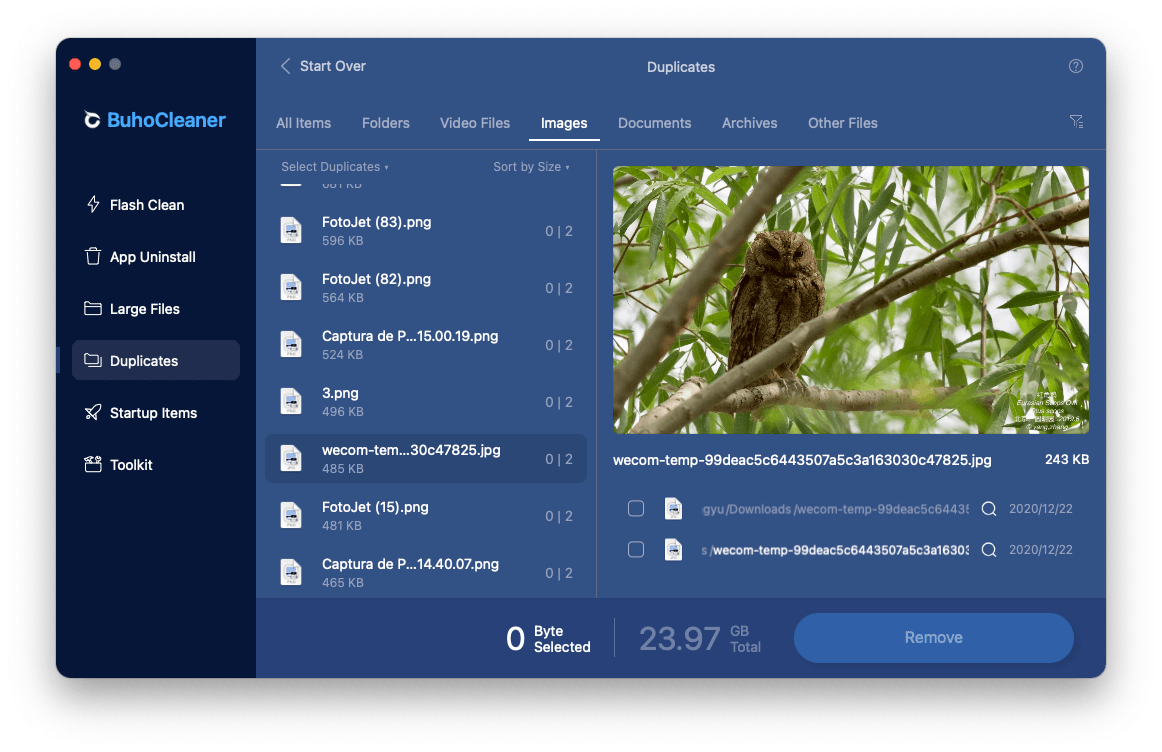Switch to the Folders tab

click(x=385, y=123)
